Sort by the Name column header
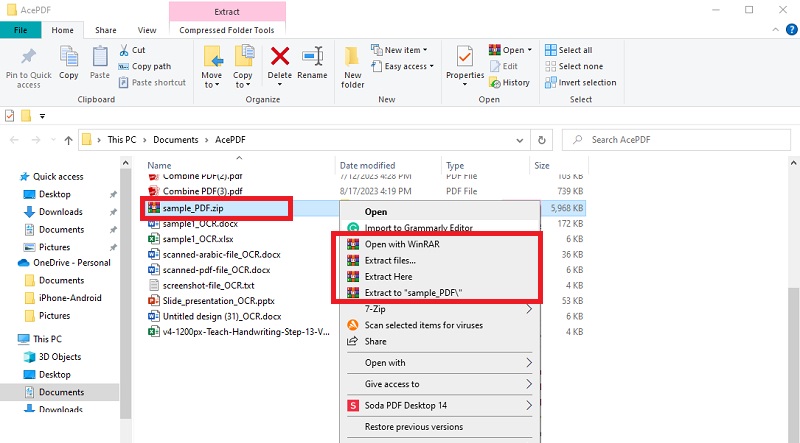This screenshot has height=443, width=800. [159, 165]
